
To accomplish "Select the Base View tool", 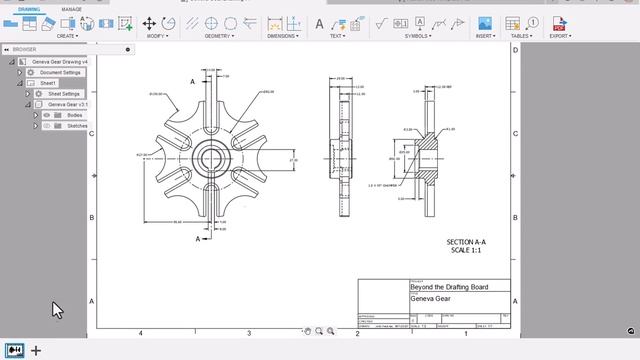I will point(11,24).
